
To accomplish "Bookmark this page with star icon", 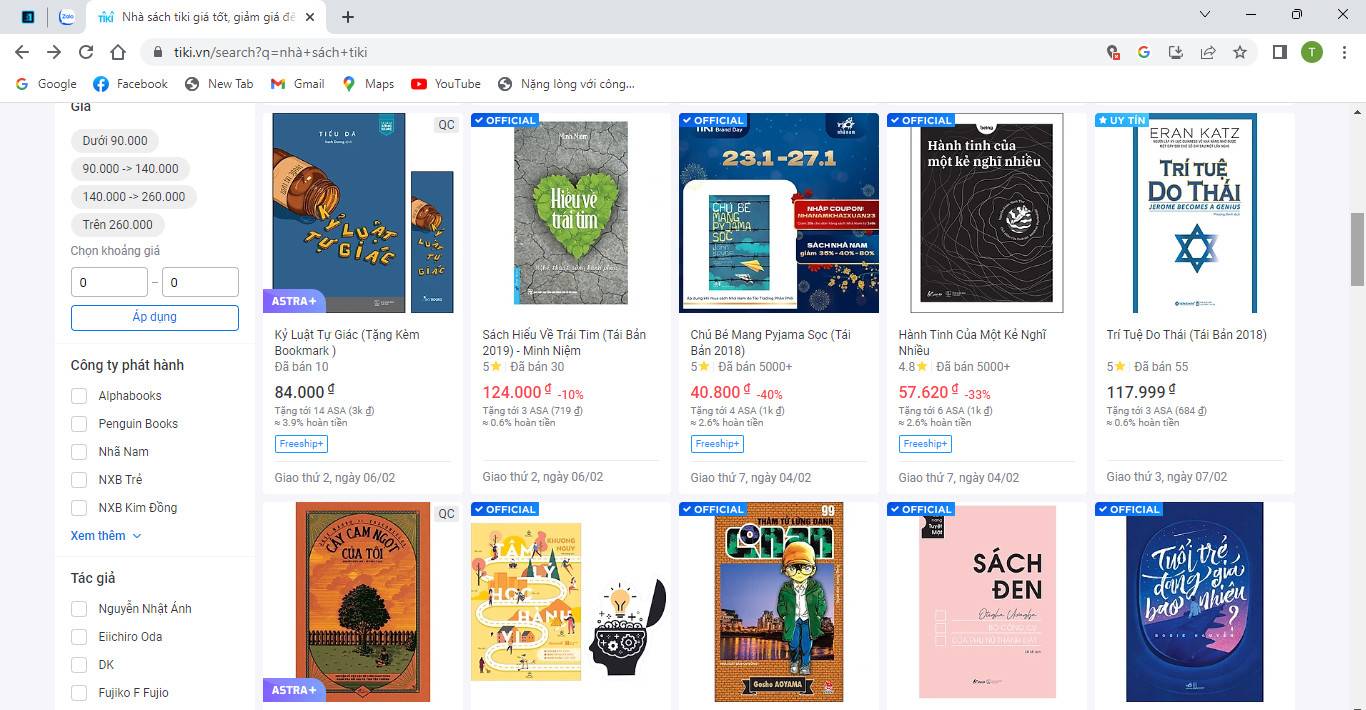I will 1240,52.
